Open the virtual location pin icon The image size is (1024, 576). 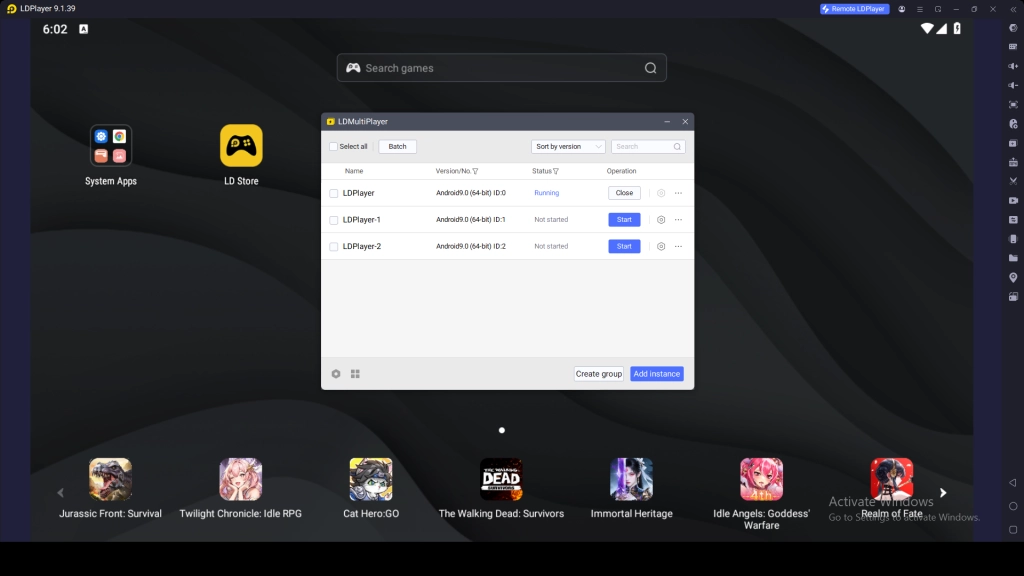(x=1013, y=278)
